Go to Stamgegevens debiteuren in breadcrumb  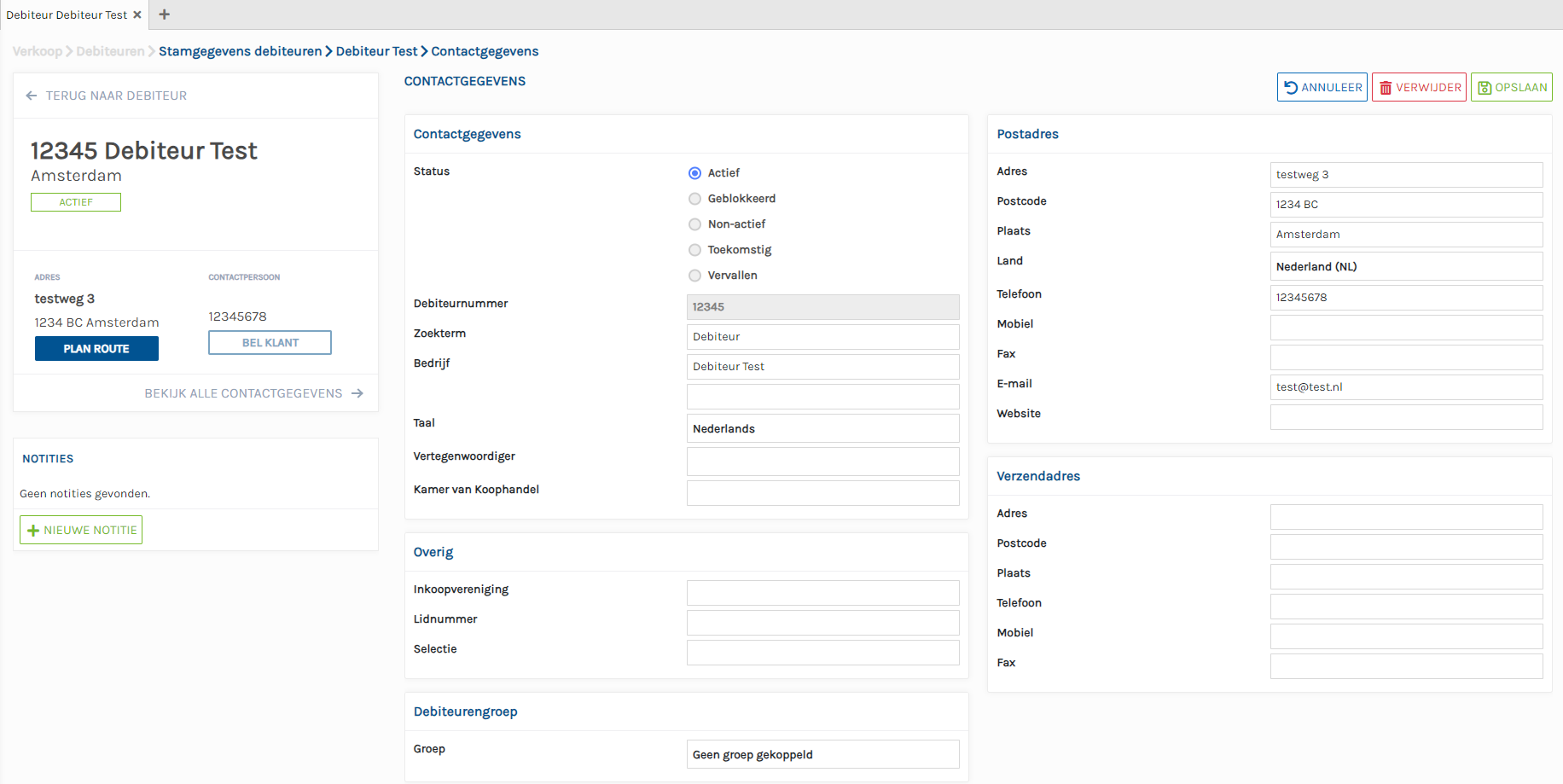[240, 51]
